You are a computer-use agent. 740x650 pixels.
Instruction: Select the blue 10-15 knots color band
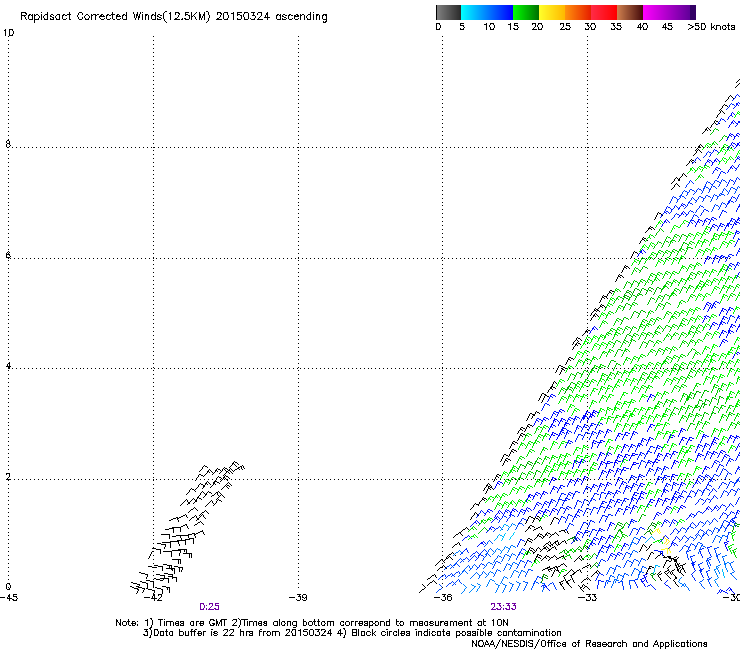[500, 12]
